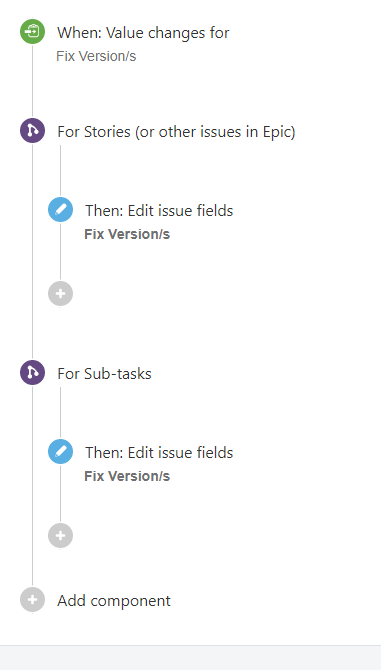This screenshot has width=381, height=670.
Task: Open first "Then: Edit issue fields" action
Action: click(159, 211)
